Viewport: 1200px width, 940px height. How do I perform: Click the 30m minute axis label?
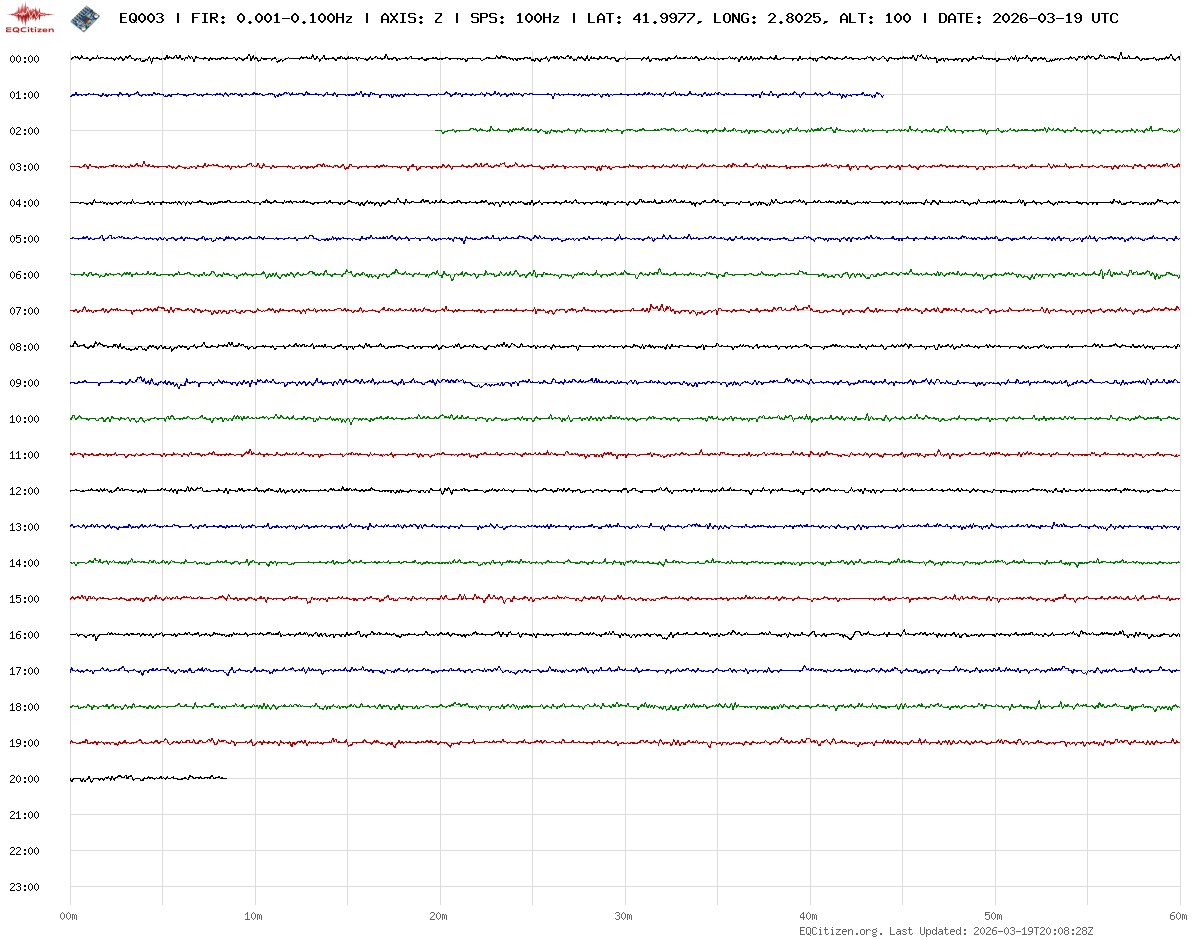624,916
